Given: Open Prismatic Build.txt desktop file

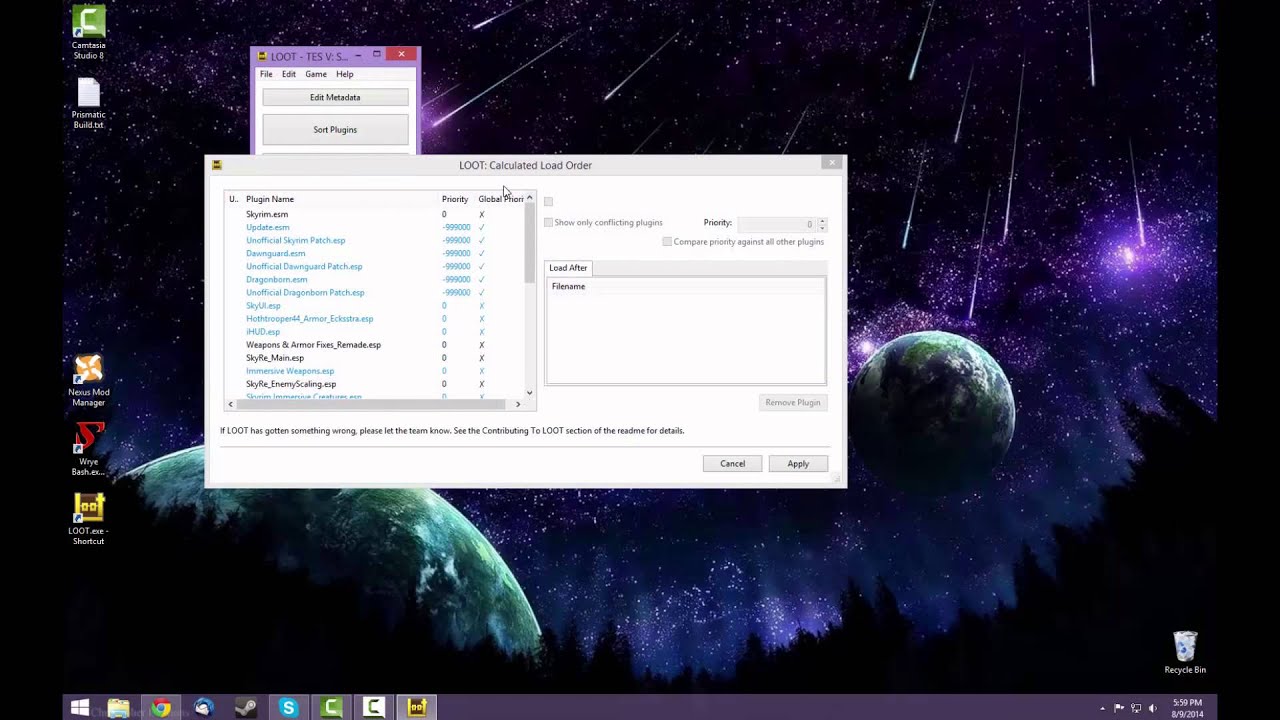Looking at the screenshot, I should pyautogui.click(x=88, y=103).
